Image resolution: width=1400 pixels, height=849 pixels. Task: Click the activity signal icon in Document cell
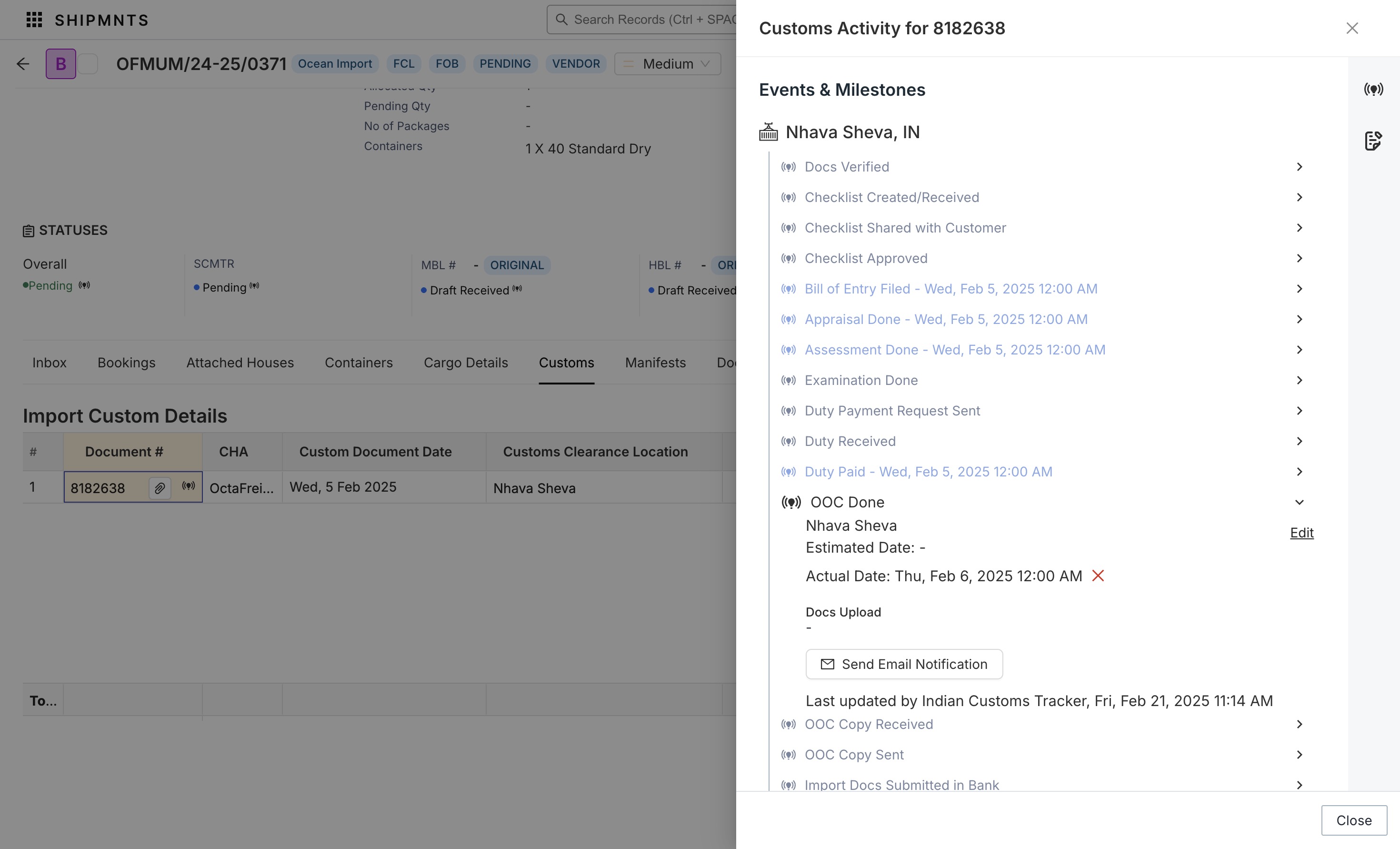pos(188,485)
